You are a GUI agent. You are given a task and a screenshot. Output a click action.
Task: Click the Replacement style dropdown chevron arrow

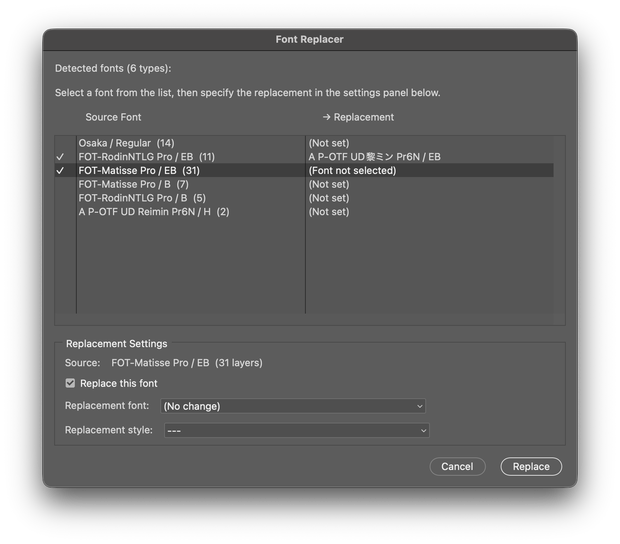click(x=423, y=431)
